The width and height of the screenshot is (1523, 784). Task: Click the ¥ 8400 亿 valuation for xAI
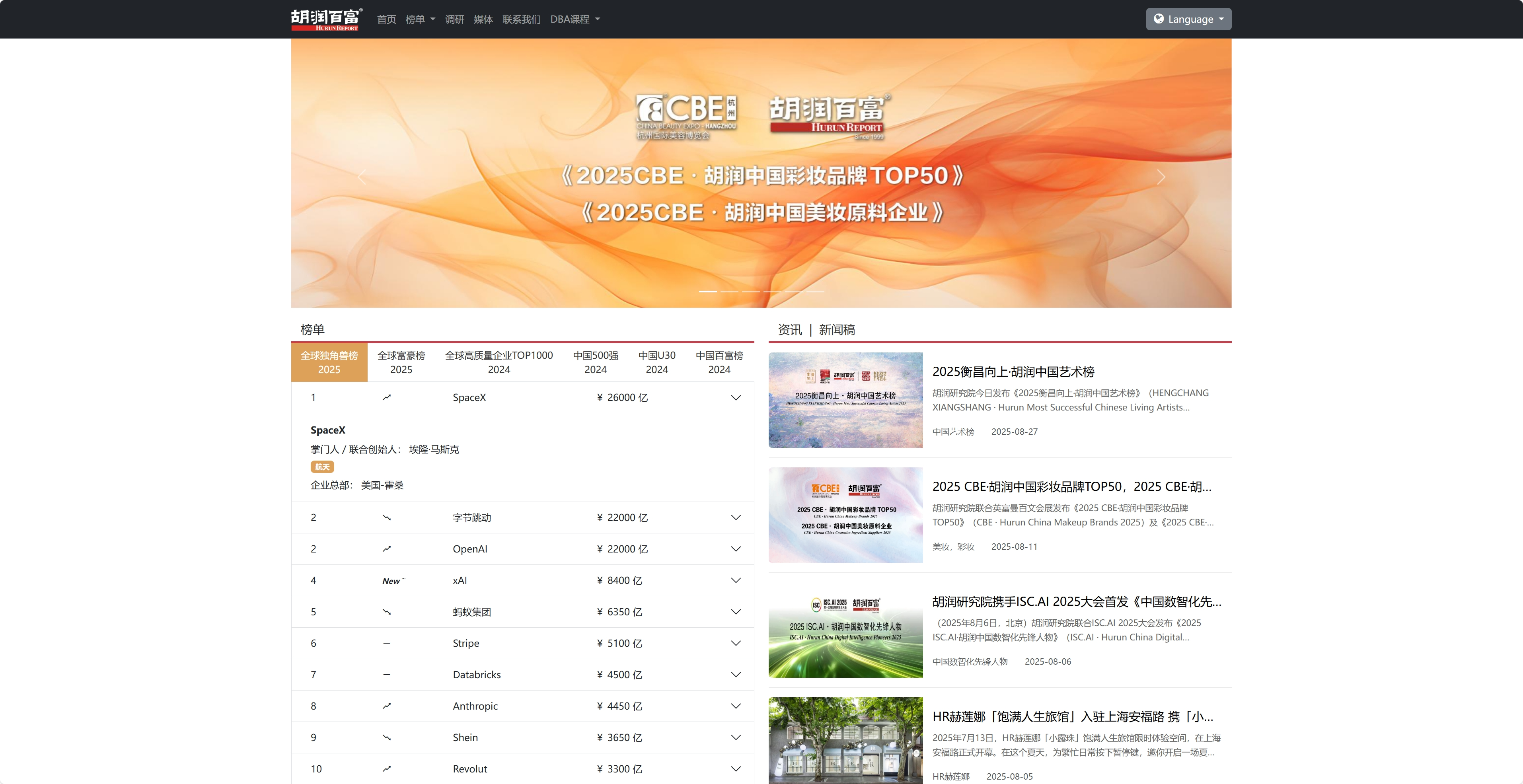pos(619,581)
